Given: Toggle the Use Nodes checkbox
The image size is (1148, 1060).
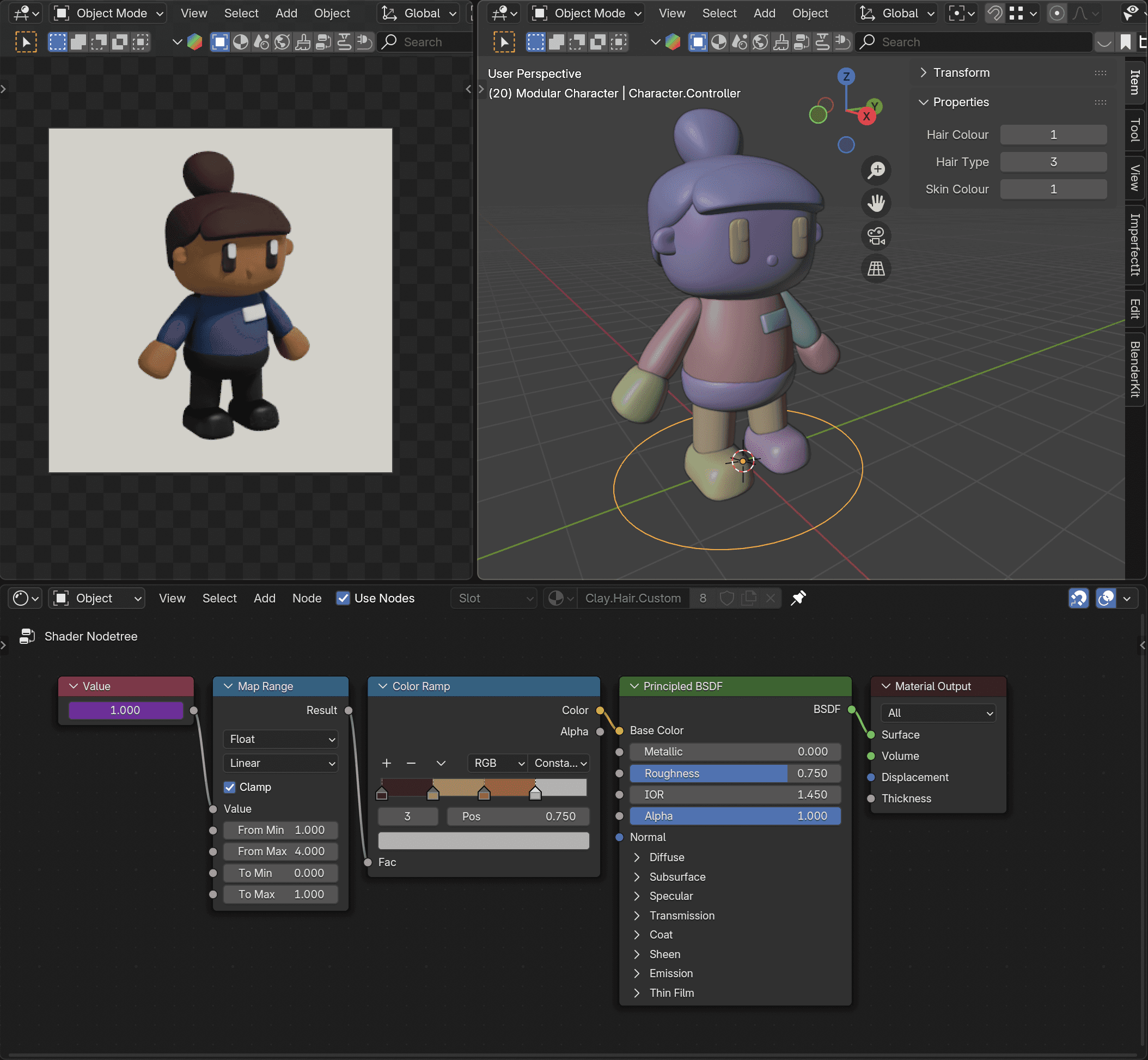Looking at the screenshot, I should [343, 598].
